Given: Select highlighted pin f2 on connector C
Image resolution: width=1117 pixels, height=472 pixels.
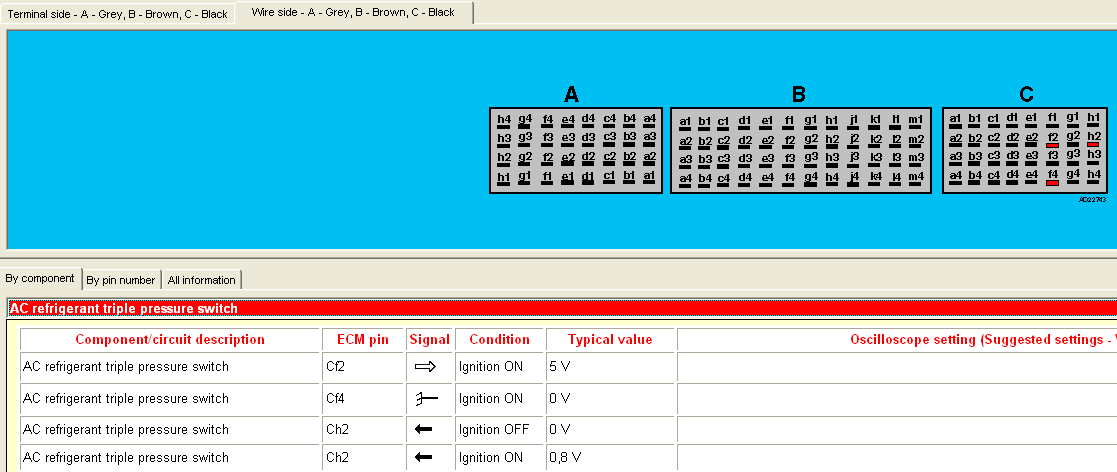Looking at the screenshot, I should pos(1052,140).
